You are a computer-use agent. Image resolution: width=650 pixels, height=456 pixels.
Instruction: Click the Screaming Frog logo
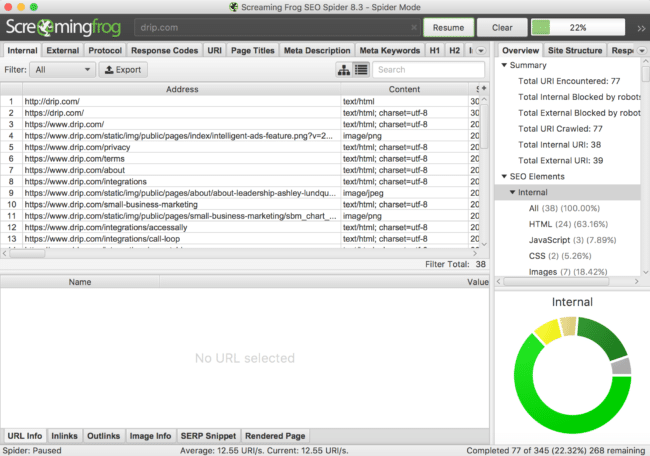(63, 27)
